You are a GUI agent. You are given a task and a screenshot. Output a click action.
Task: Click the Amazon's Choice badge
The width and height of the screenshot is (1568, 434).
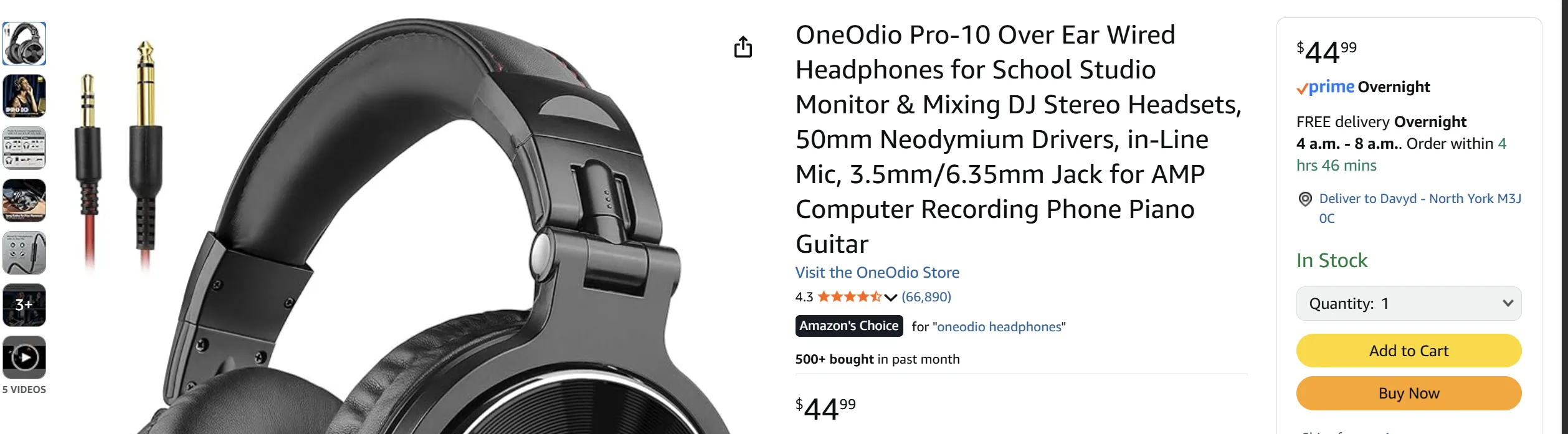click(x=848, y=326)
